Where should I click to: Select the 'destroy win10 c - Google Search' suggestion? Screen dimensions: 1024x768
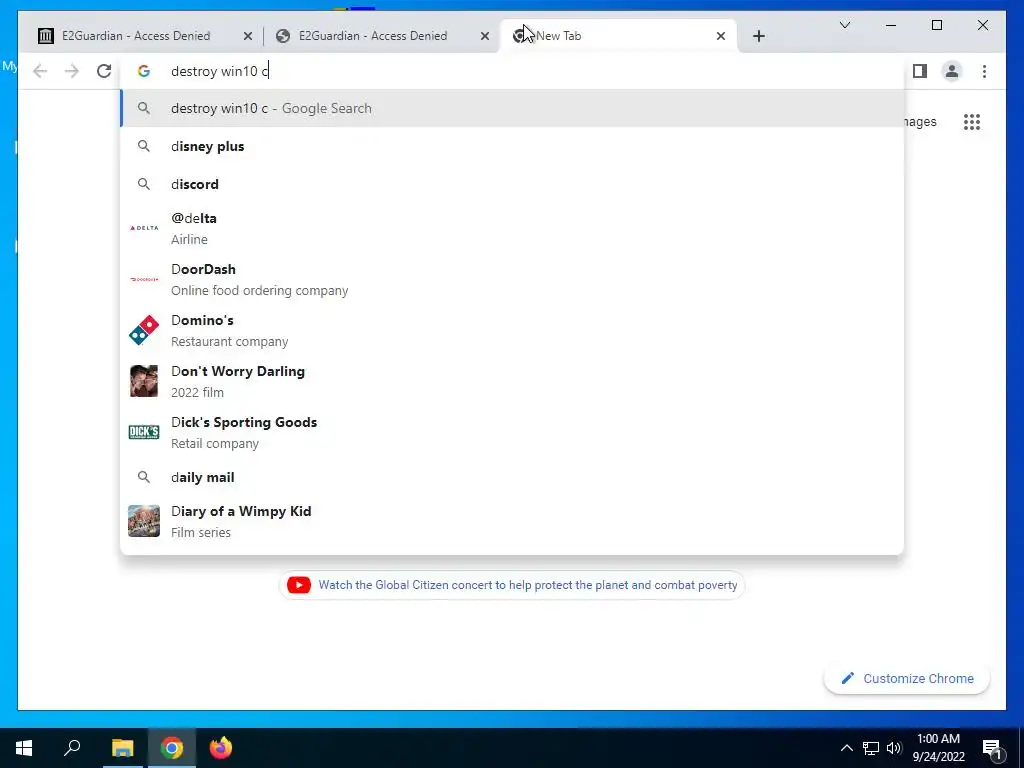pyautogui.click(x=512, y=108)
